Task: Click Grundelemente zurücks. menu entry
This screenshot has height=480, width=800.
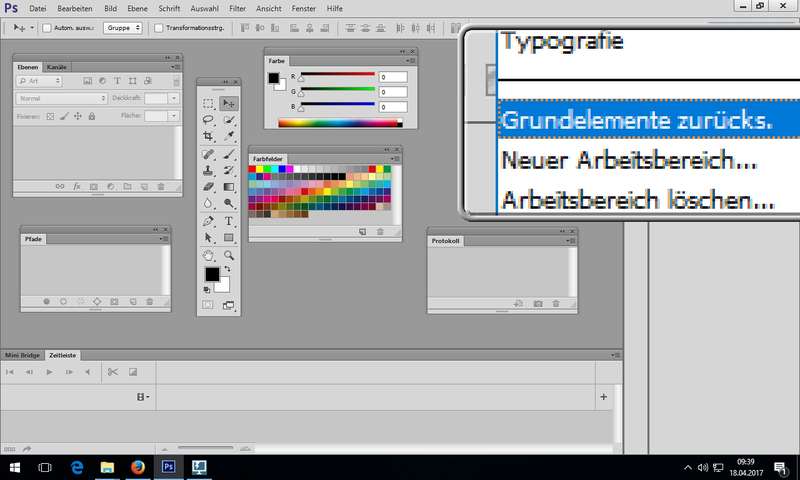Action: pos(637,121)
